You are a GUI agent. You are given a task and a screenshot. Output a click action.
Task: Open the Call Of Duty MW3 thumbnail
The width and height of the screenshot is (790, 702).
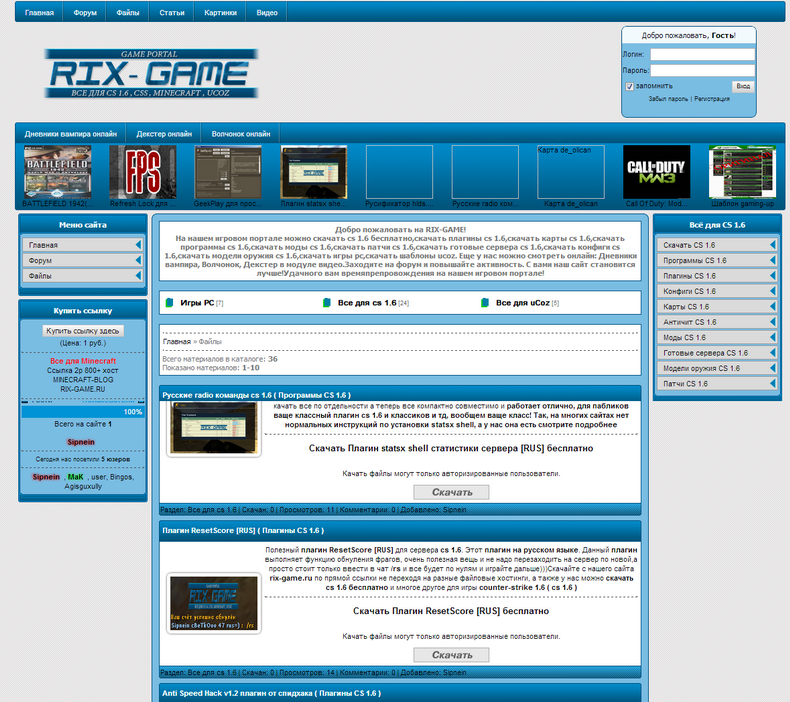(656, 172)
